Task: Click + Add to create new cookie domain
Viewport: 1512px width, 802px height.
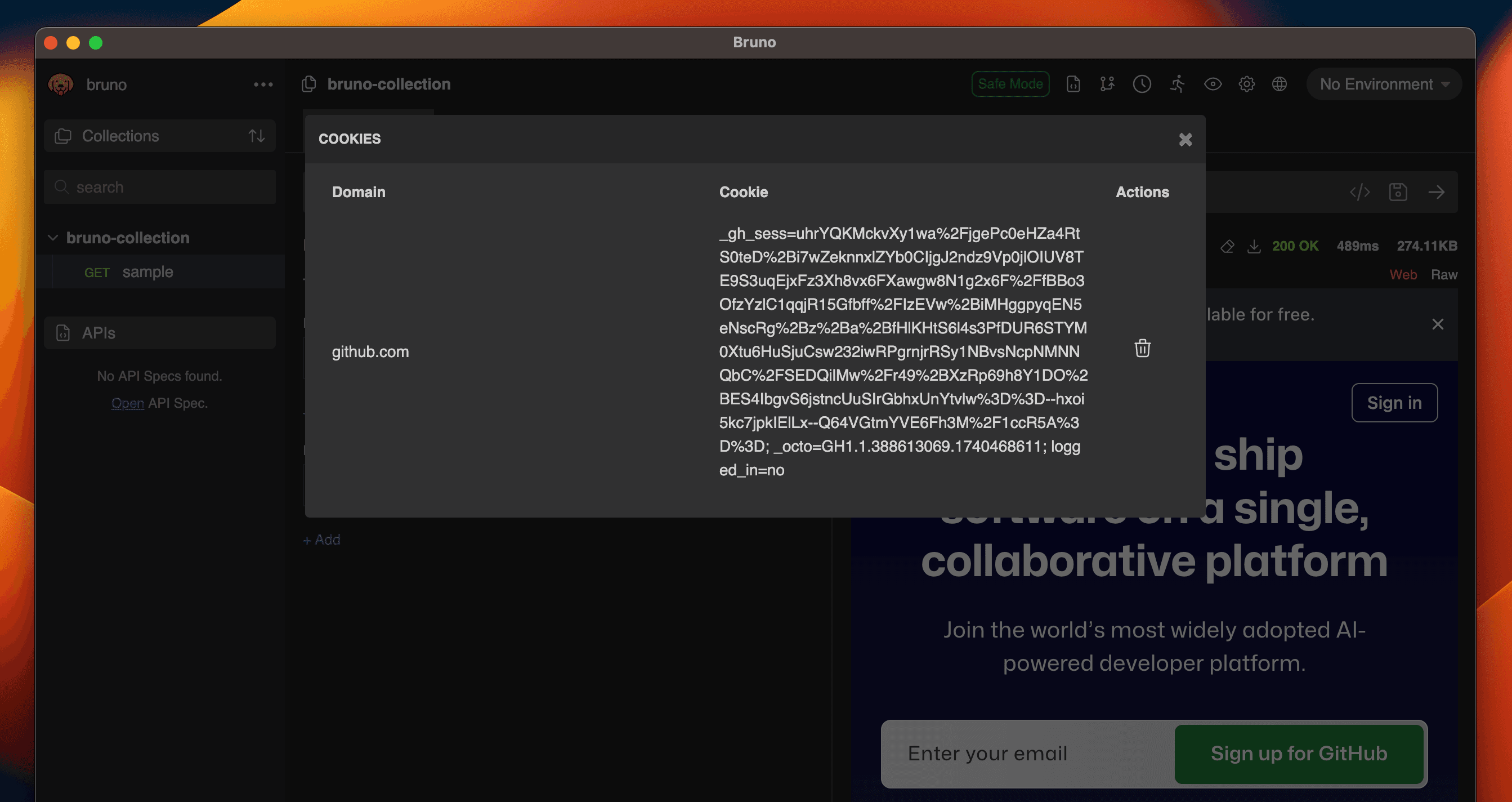Action: click(x=322, y=540)
